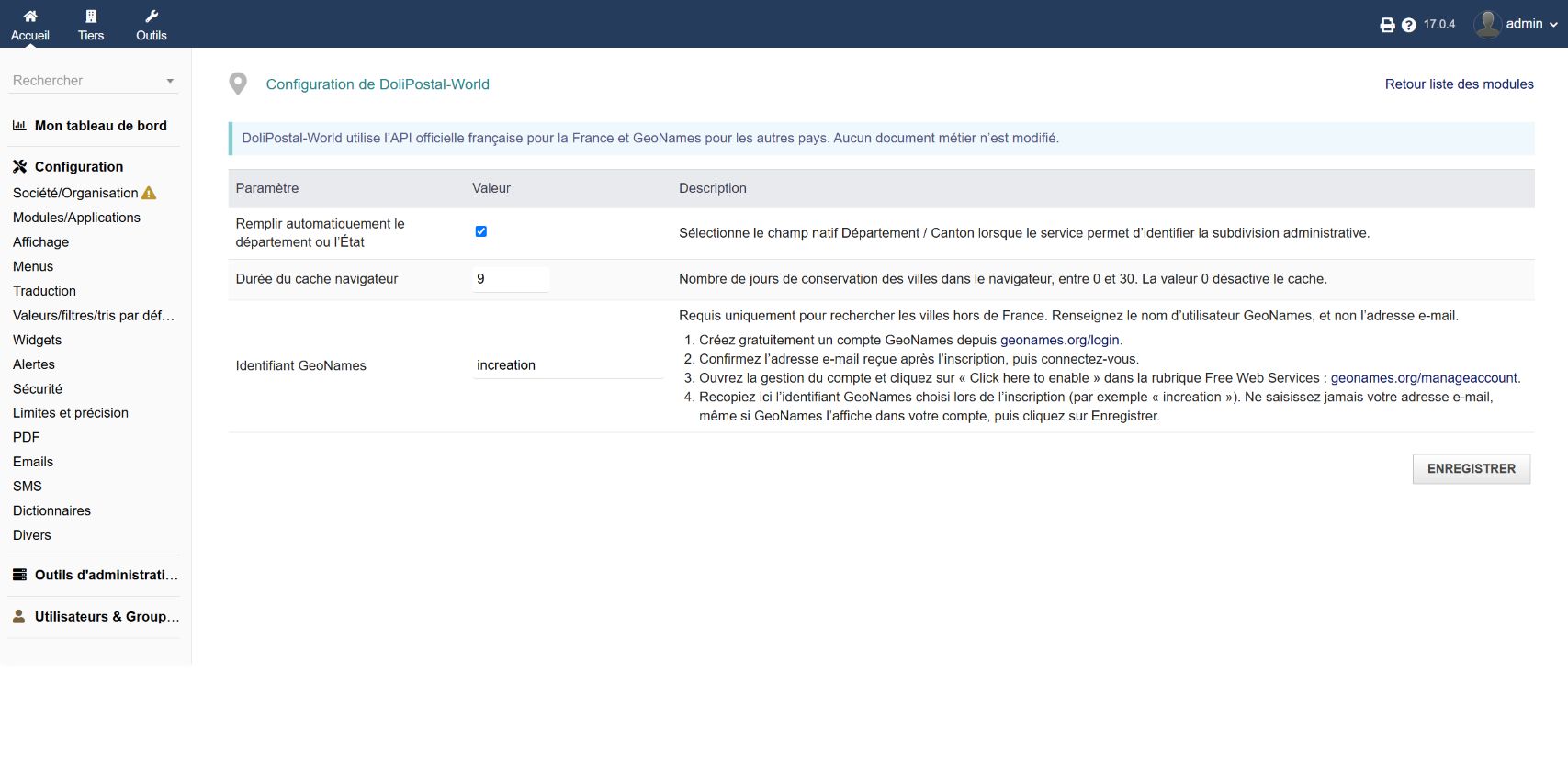Click the Configuration tools icon

point(19,166)
